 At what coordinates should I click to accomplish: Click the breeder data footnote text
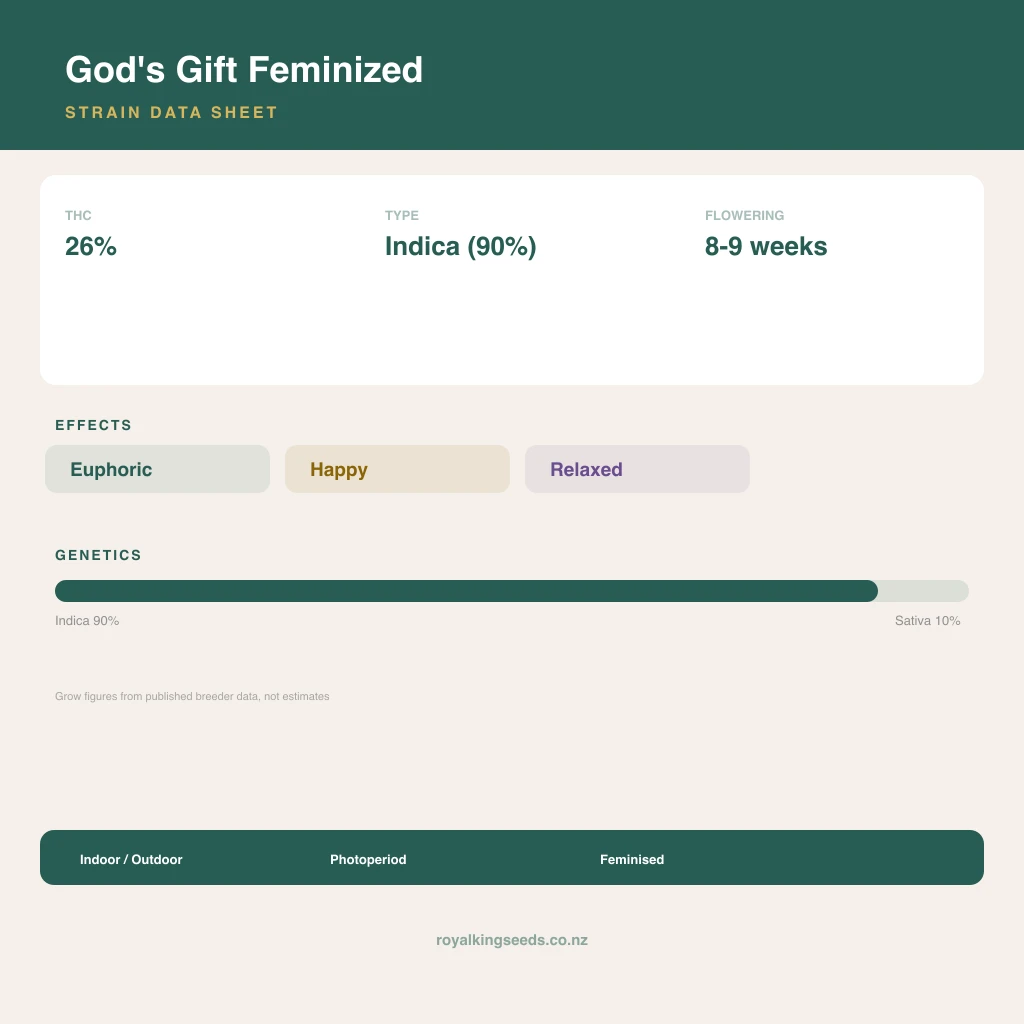[x=192, y=696]
